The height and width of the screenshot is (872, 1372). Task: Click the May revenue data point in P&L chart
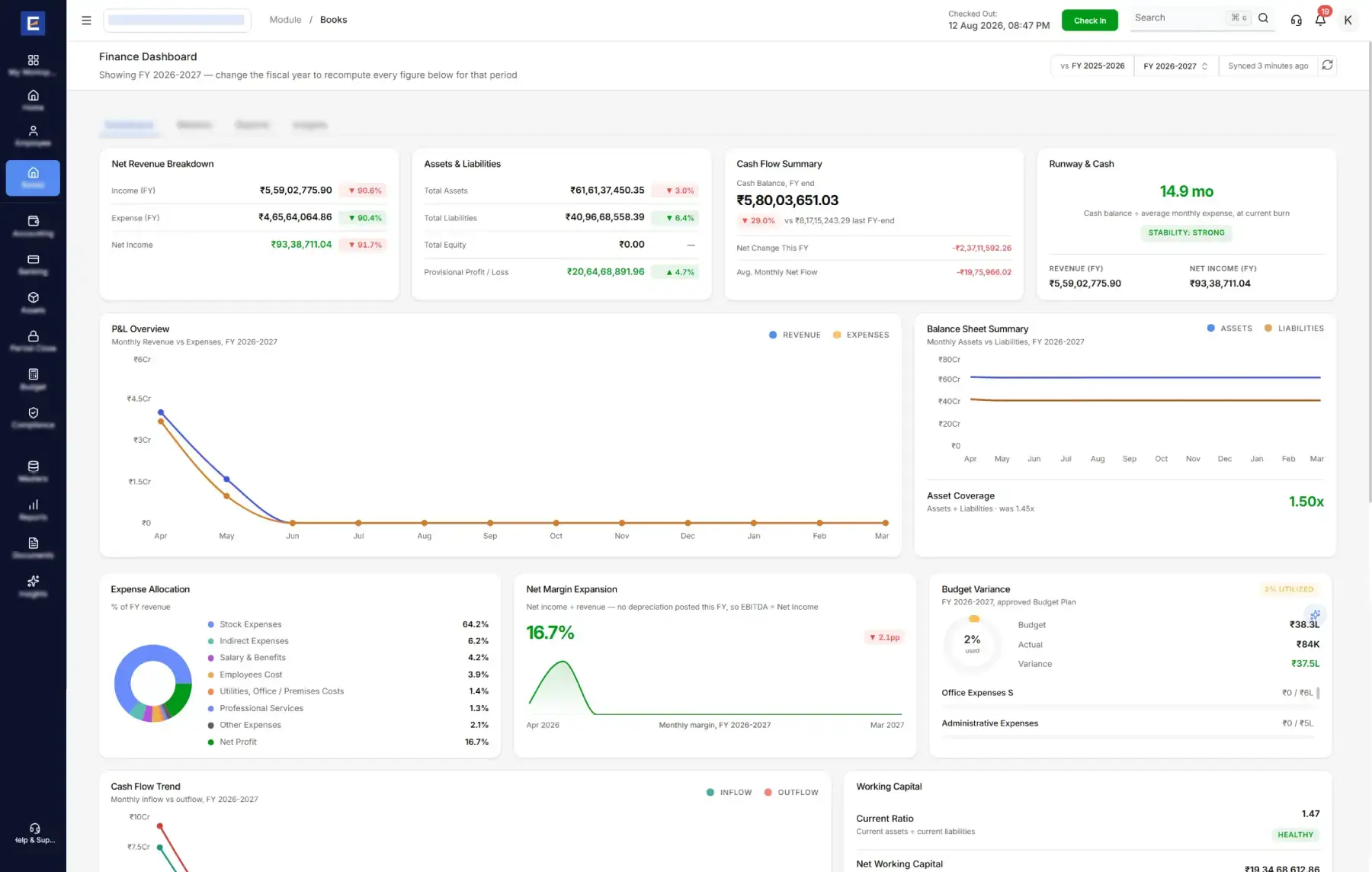(x=226, y=479)
